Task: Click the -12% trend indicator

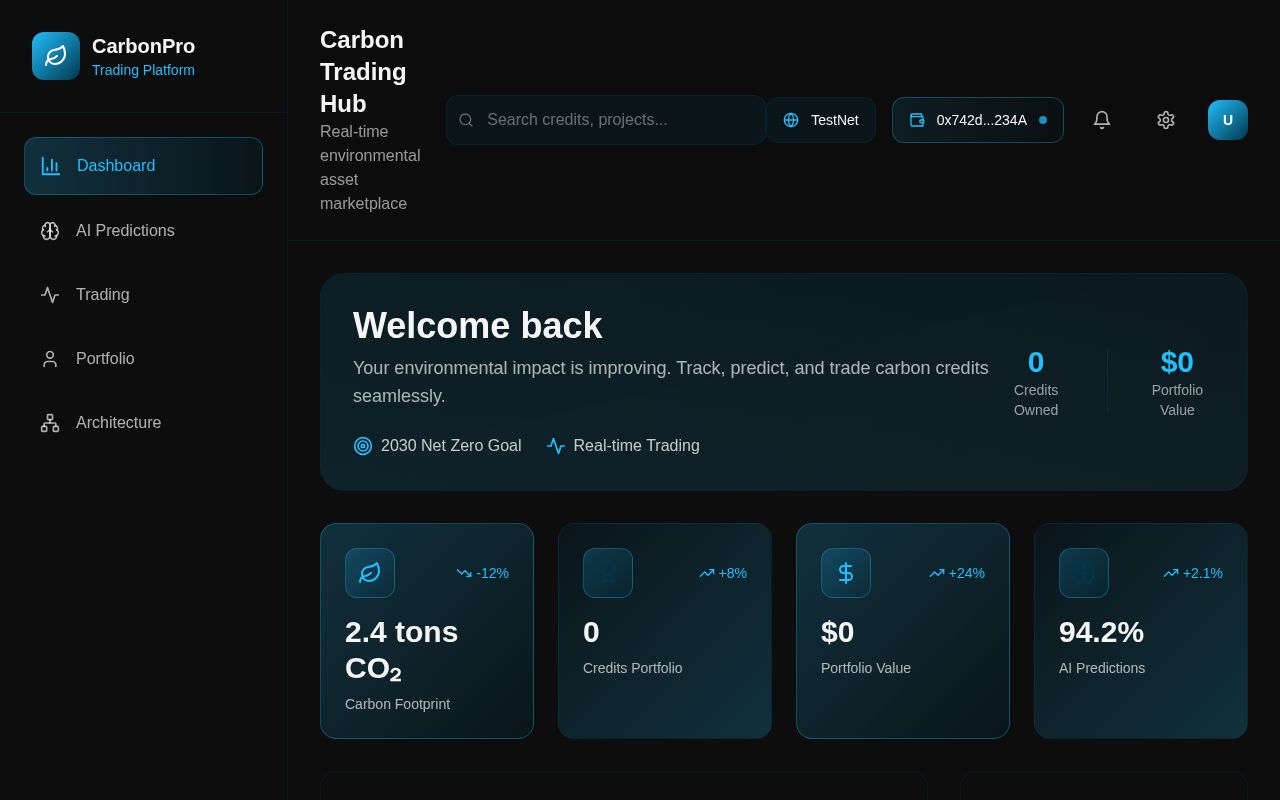Action: tap(483, 573)
